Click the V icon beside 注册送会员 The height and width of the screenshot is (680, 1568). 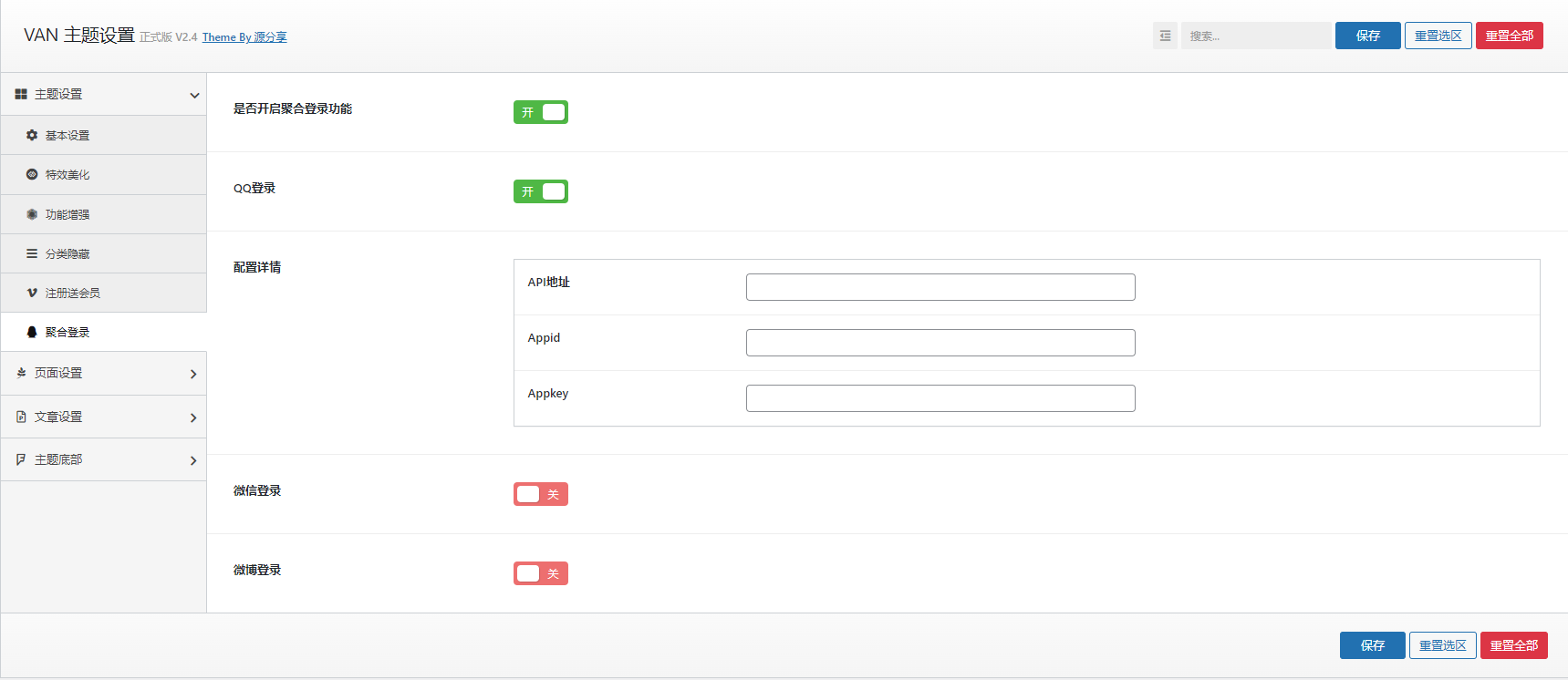tap(32, 293)
